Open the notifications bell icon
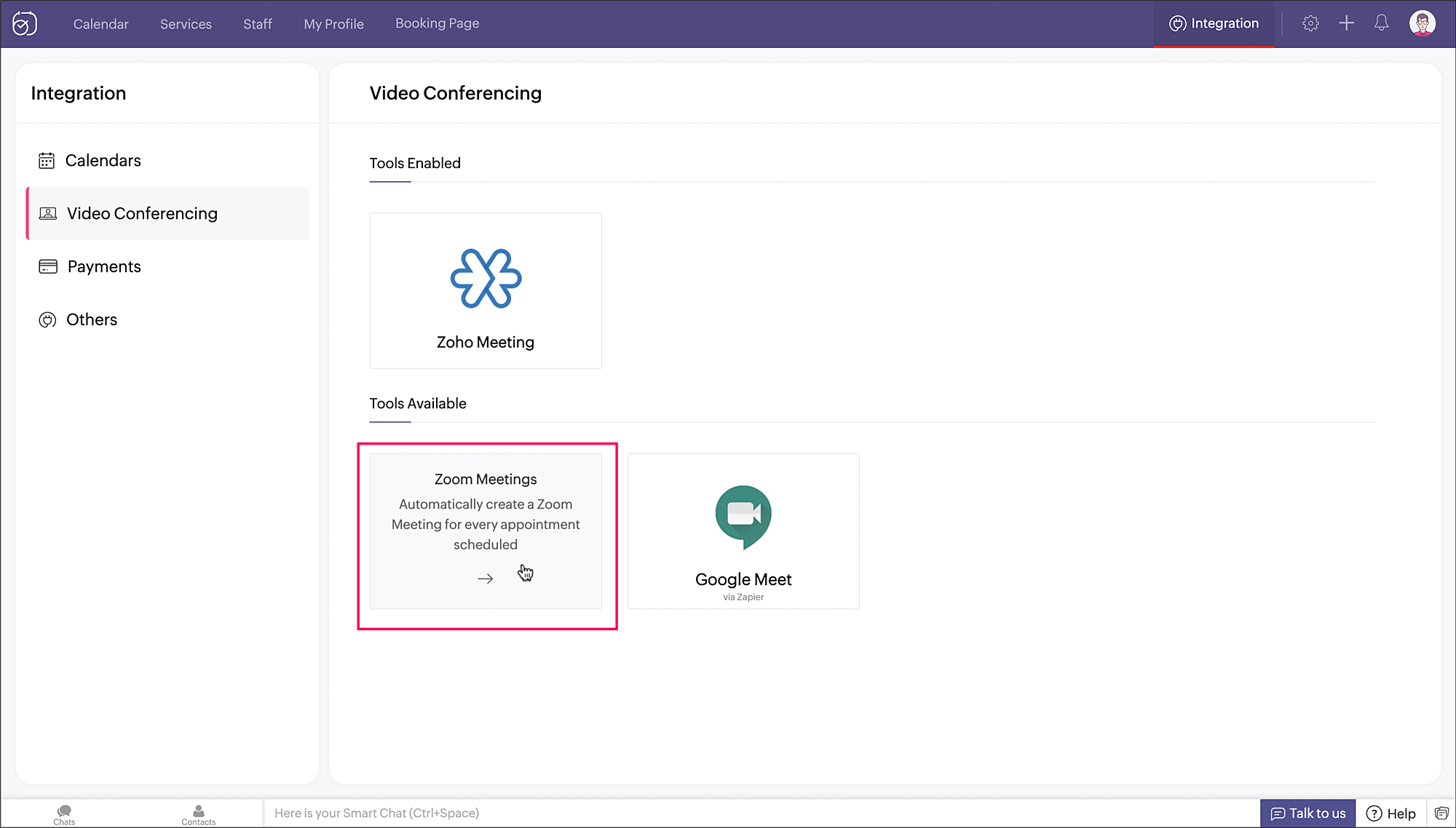The height and width of the screenshot is (828, 1456). pyautogui.click(x=1381, y=23)
